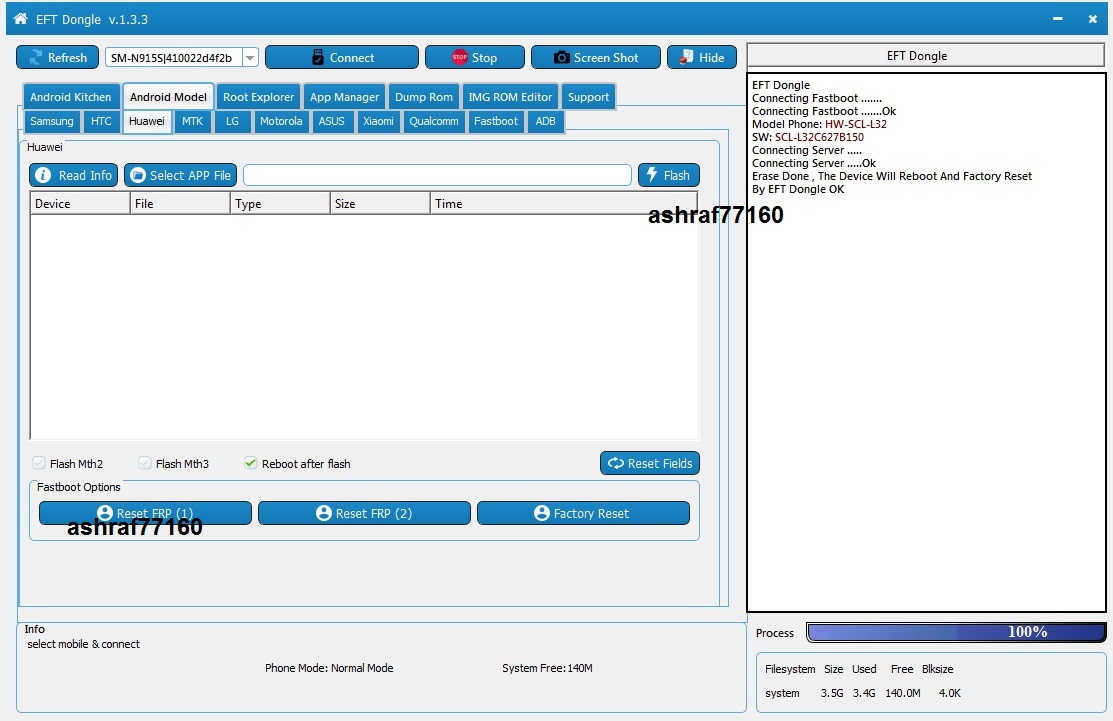Image resolution: width=1113 pixels, height=721 pixels.
Task: Click the Size column header
Action: tap(380, 204)
